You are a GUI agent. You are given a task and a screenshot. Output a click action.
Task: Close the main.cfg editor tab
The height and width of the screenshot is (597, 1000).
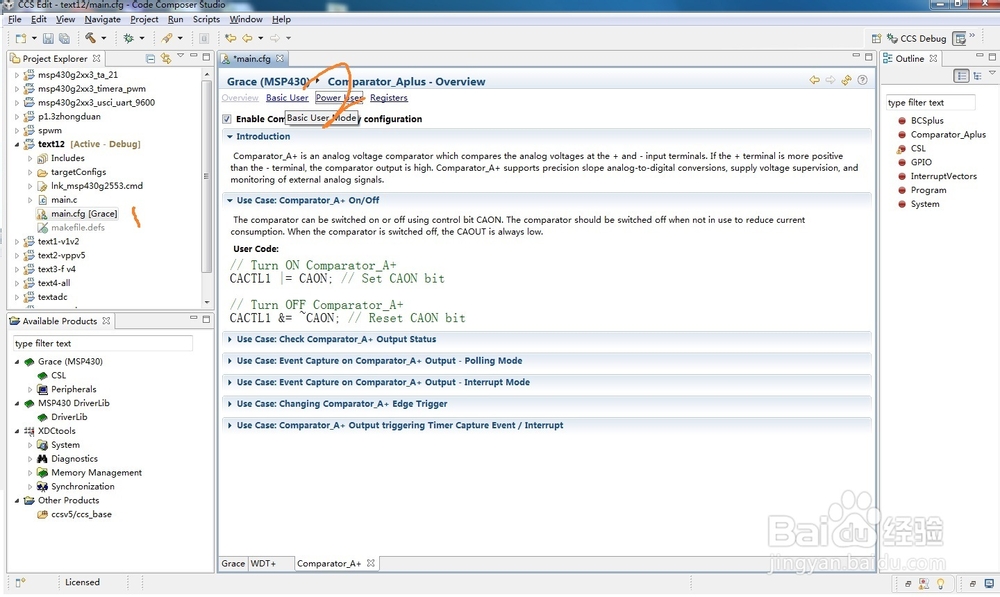pos(279,59)
